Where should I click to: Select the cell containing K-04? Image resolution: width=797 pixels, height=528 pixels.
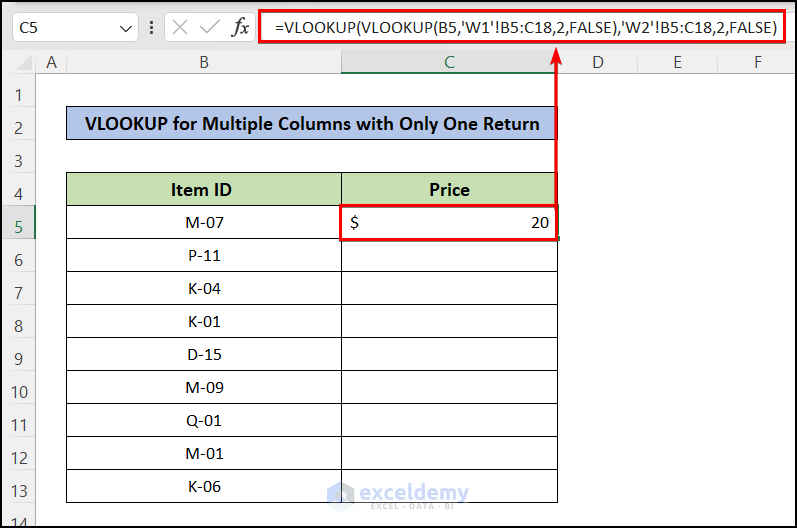(204, 288)
